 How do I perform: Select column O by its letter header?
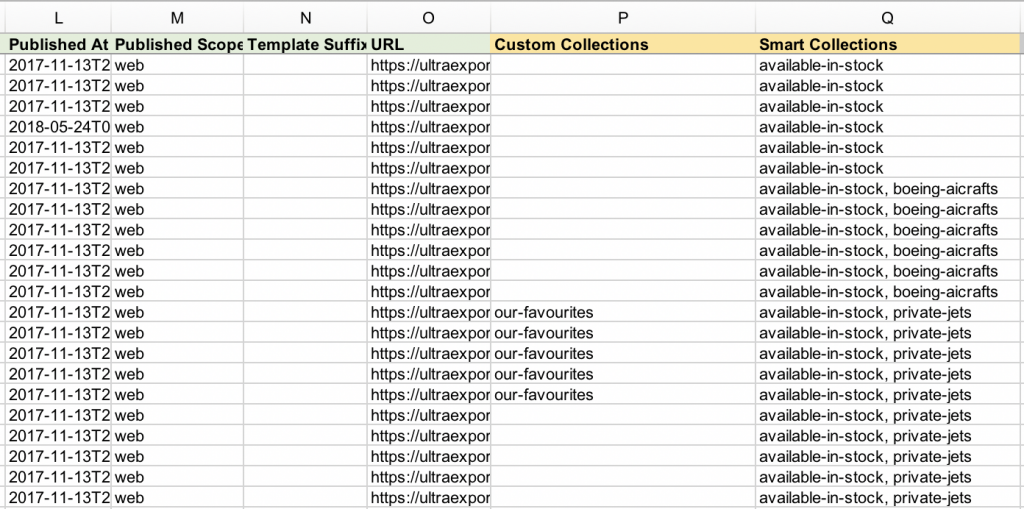coord(429,18)
